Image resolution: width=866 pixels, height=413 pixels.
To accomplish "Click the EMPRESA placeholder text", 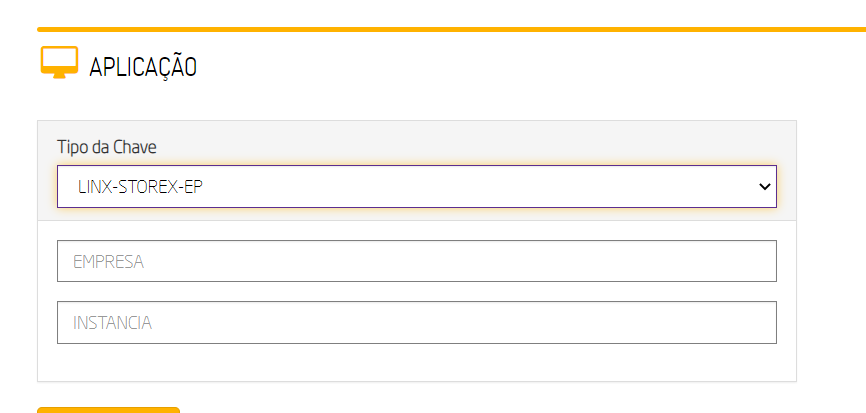I will [x=108, y=262].
